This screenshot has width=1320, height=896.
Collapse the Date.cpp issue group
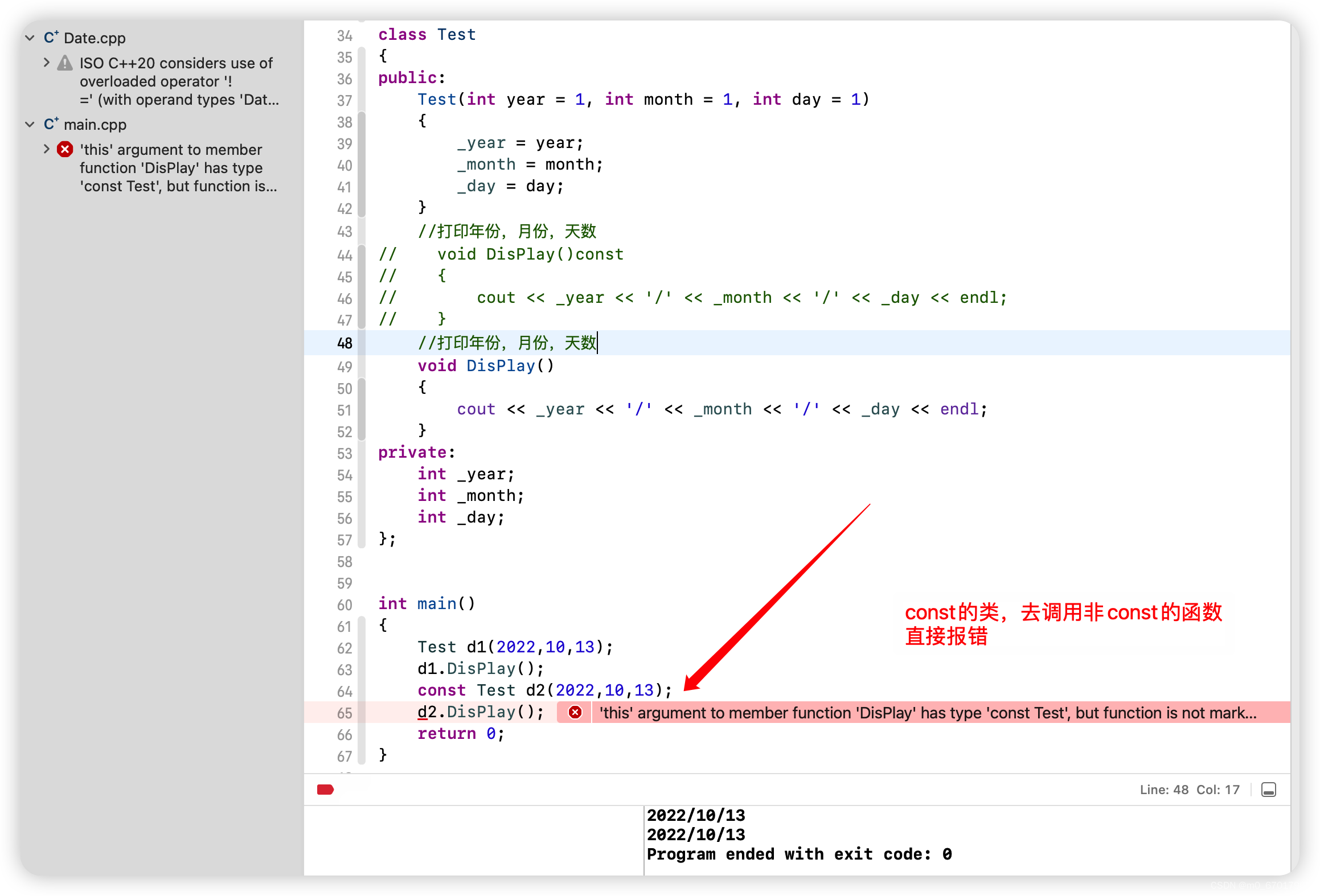[x=30, y=38]
